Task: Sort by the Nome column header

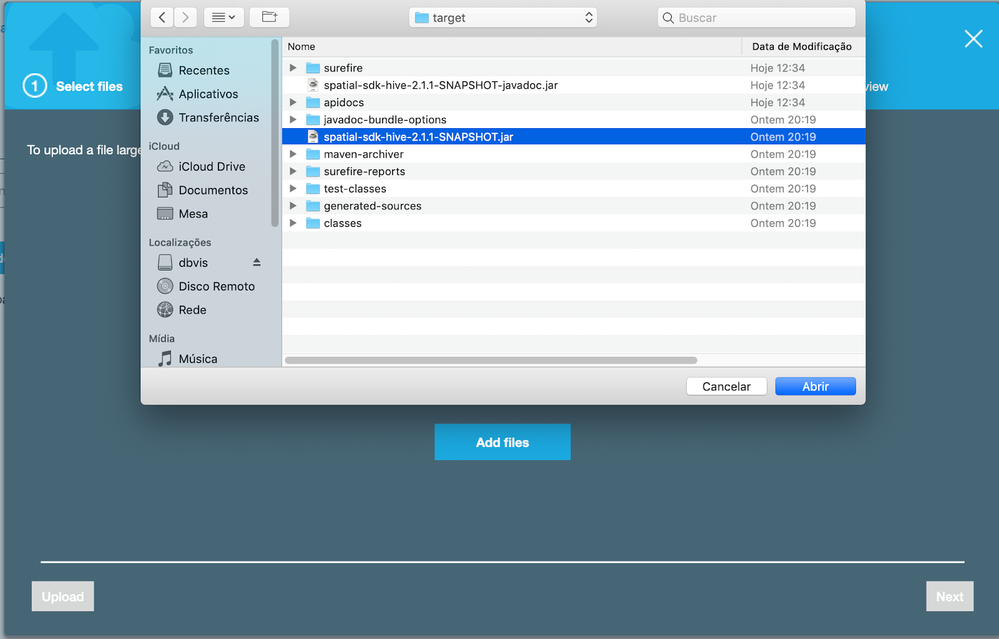Action: [512, 47]
